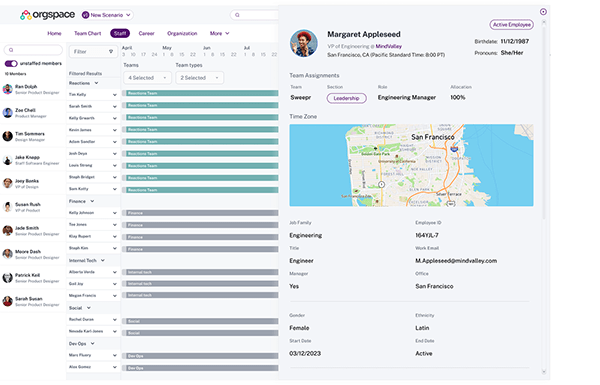Select Ran Dolph's avatar
This screenshot has width=600, height=385.
pyautogui.click(x=8, y=89)
